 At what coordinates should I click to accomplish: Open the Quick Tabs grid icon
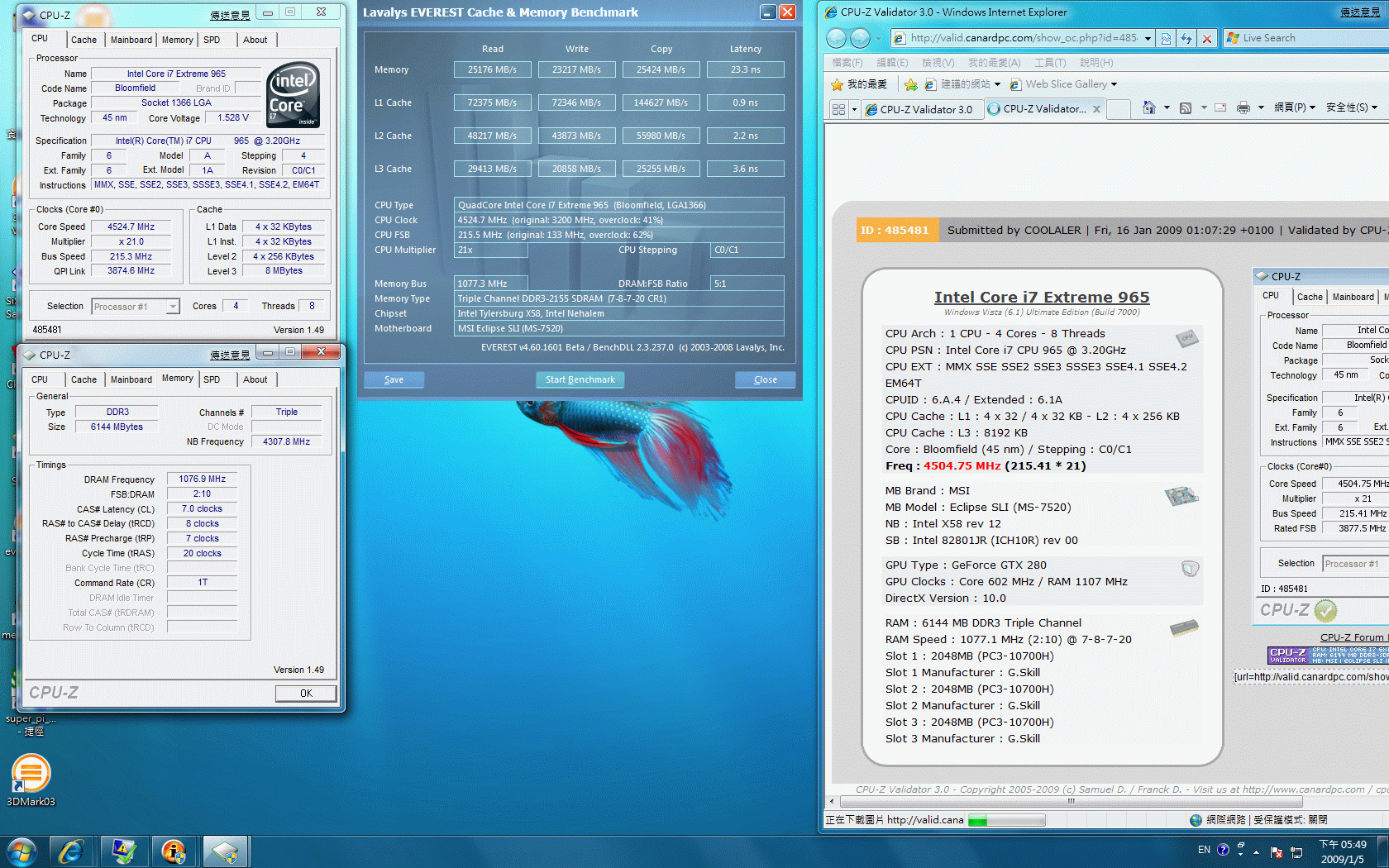(838, 109)
